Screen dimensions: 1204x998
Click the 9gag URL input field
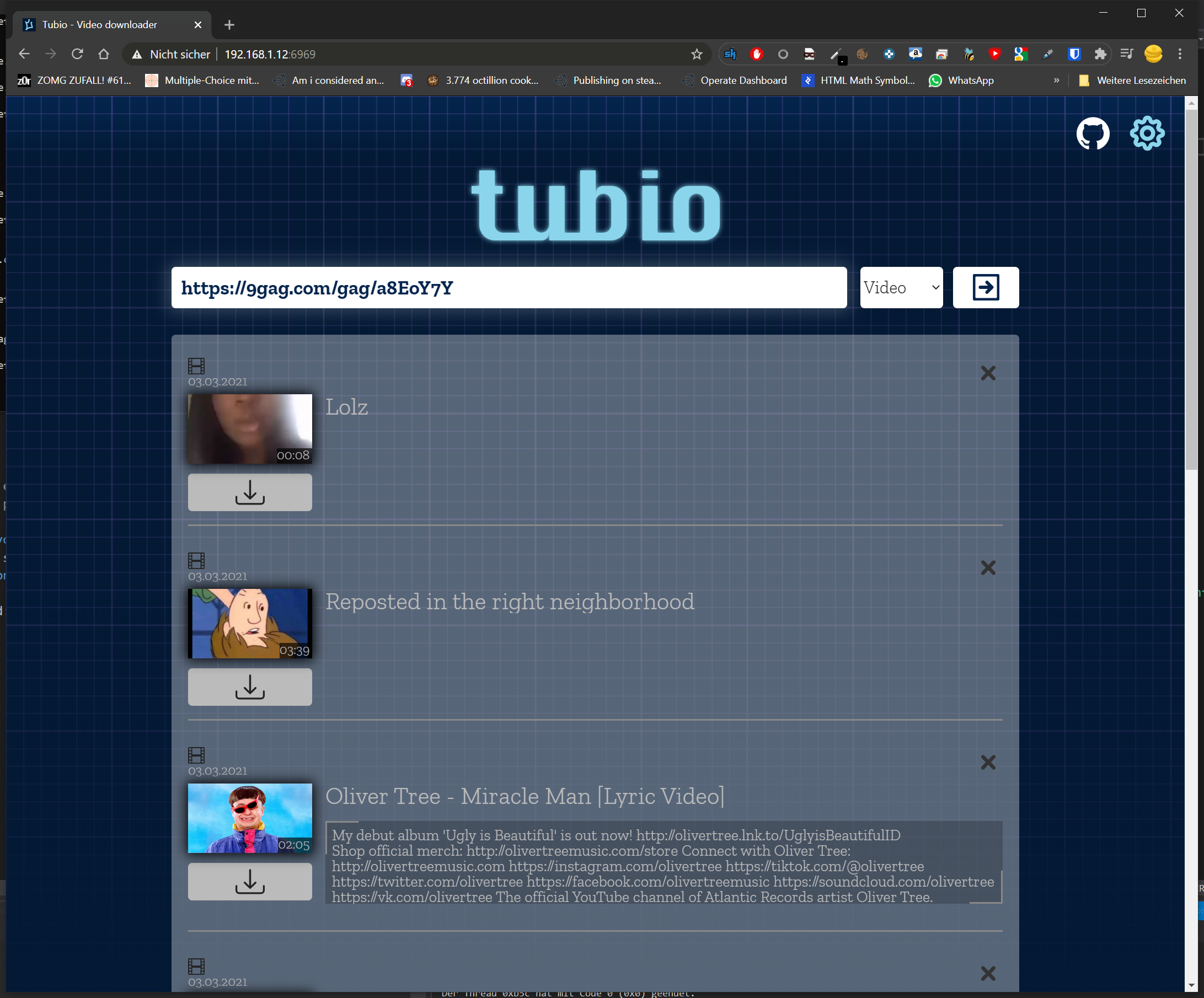509,287
